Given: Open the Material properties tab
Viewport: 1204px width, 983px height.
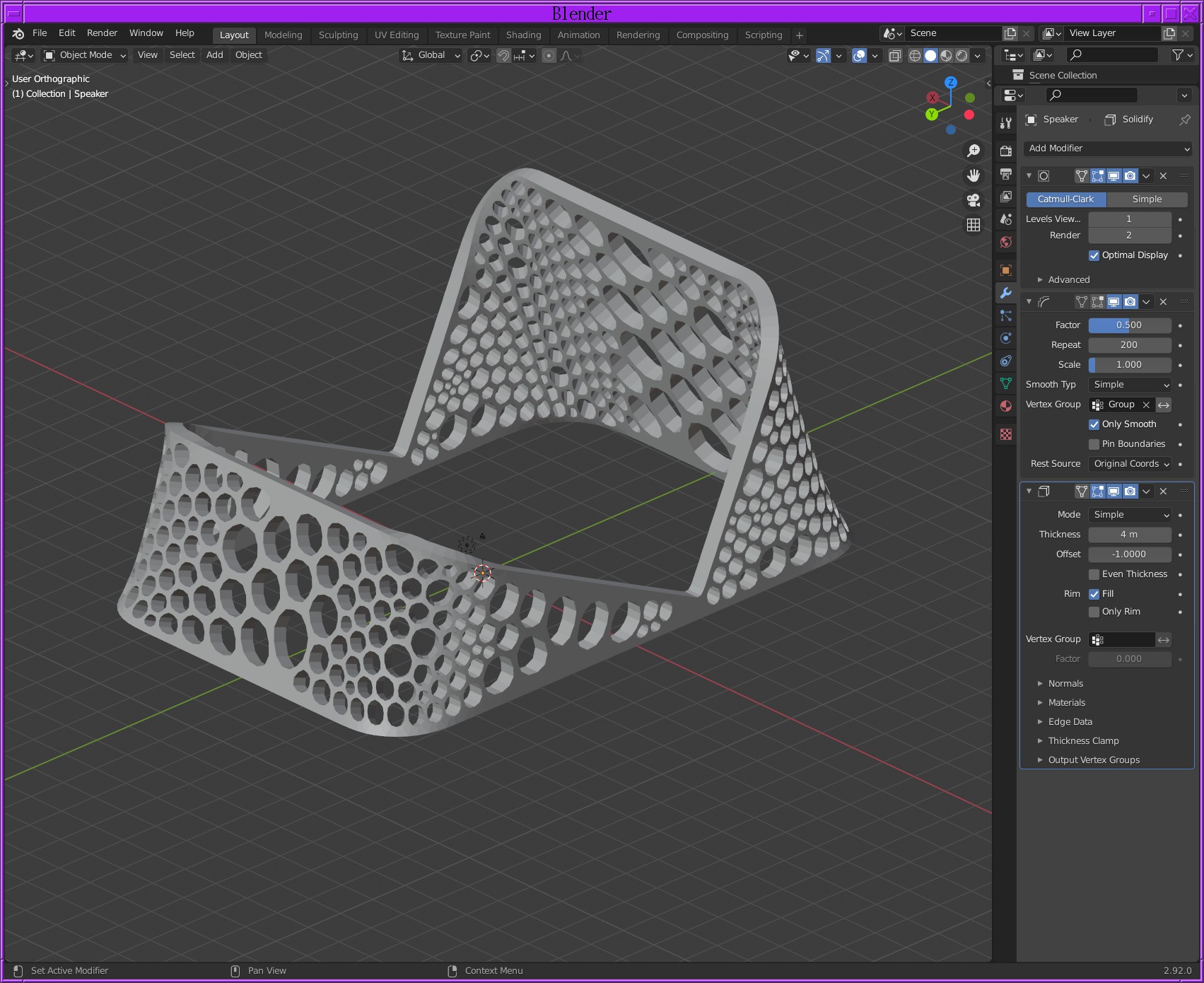Looking at the screenshot, I should pos(1005,406).
